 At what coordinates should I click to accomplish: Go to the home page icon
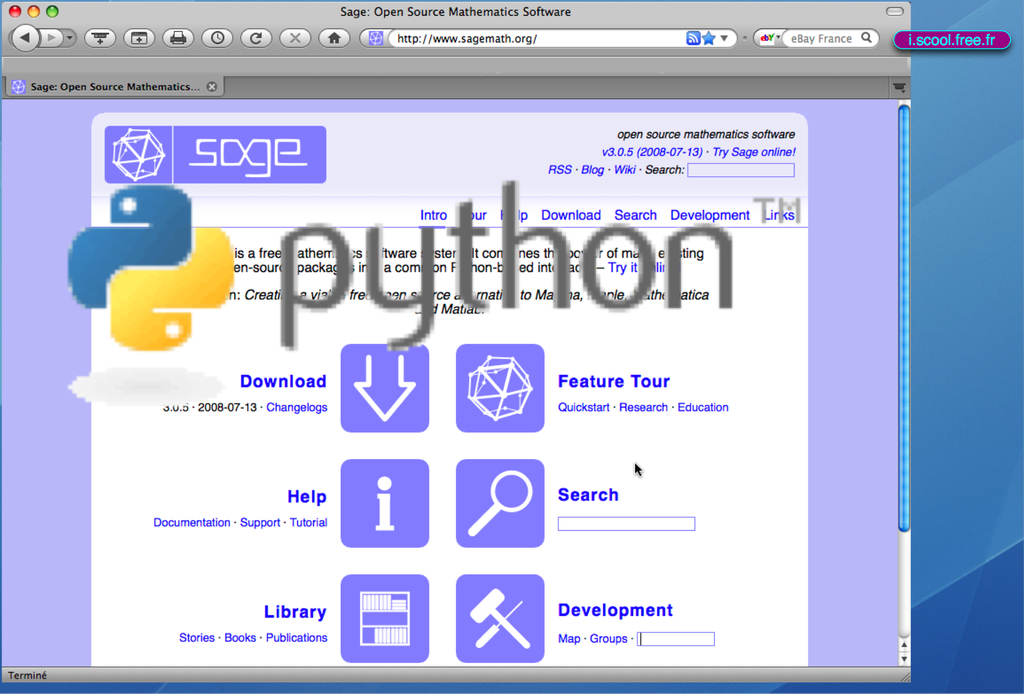[334, 39]
